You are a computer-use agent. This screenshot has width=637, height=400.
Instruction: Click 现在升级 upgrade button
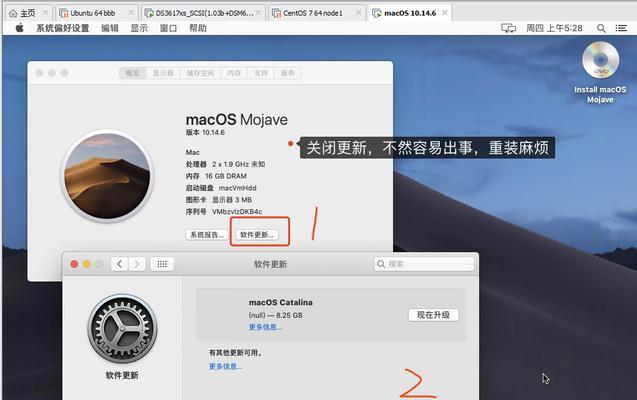[x=433, y=315]
